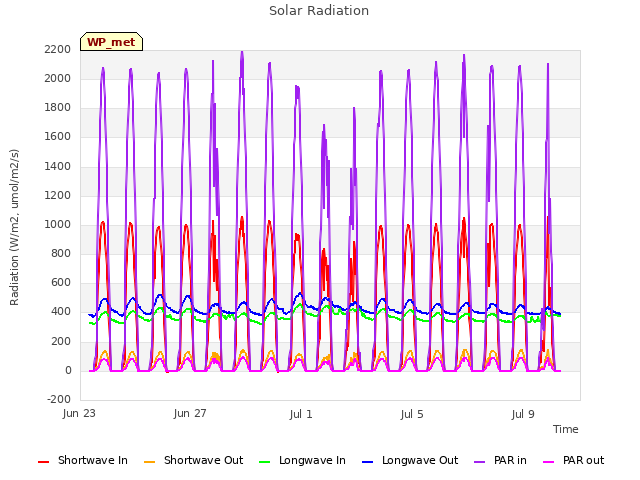Select the Longwave In legend entry
Screen dimensions: 640x480
302,460
